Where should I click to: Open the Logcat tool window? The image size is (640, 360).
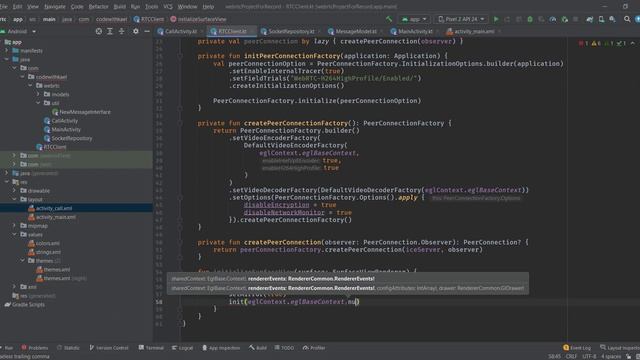pos(182,348)
